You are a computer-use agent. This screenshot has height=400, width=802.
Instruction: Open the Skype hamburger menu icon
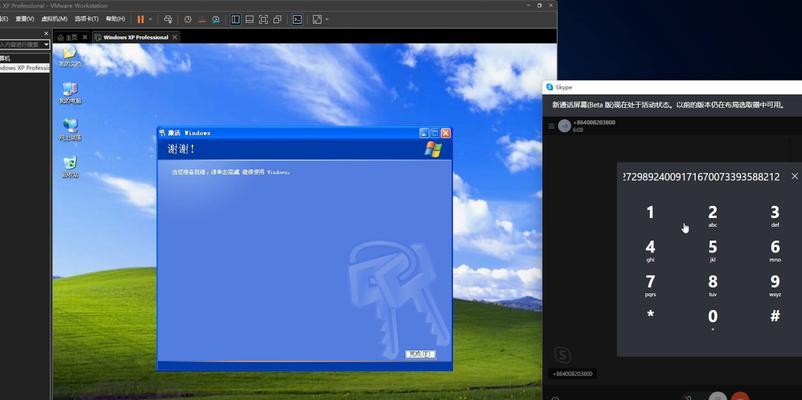tap(551, 126)
